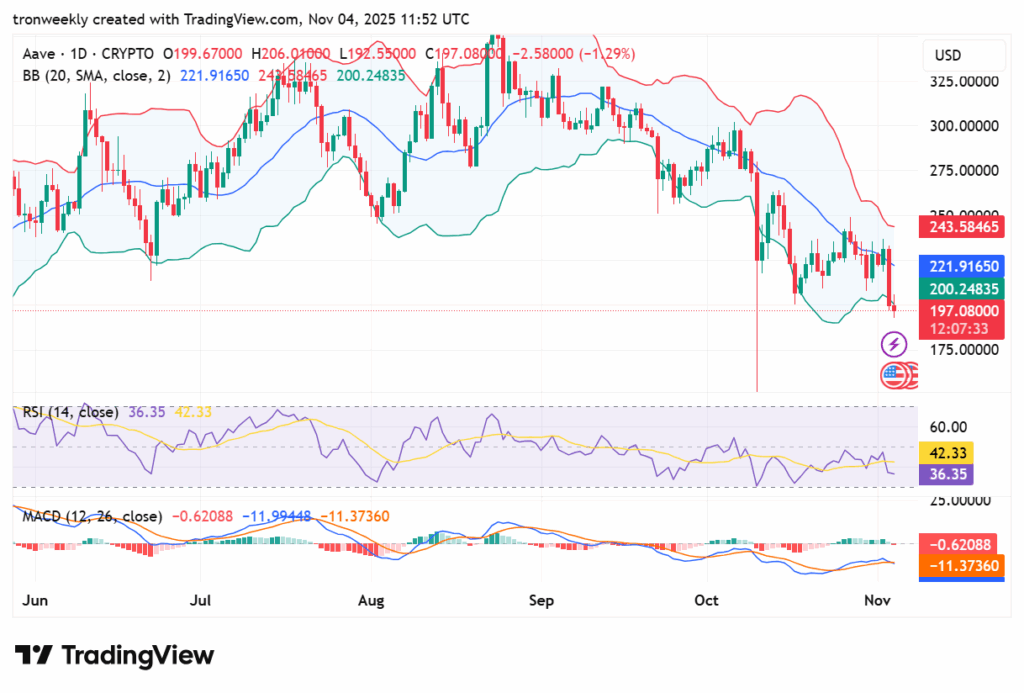
Task: Click the red -0.62088 MACD histogram label
Action: click(x=961, y=545)
